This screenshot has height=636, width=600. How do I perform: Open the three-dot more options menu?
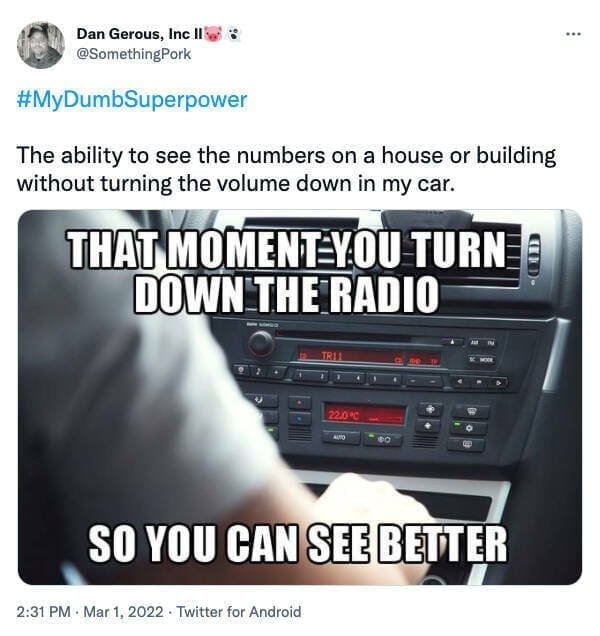pyautogui.click(x=574, y=34)
